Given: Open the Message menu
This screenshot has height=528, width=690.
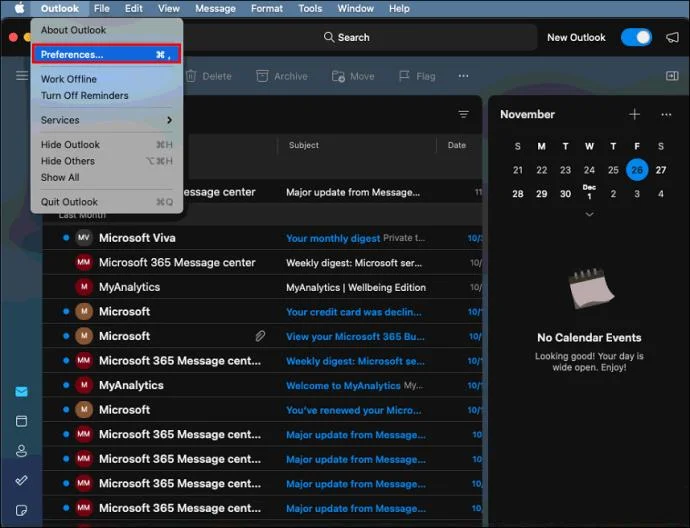Looking at the screenshot, I should click(215, 8).
